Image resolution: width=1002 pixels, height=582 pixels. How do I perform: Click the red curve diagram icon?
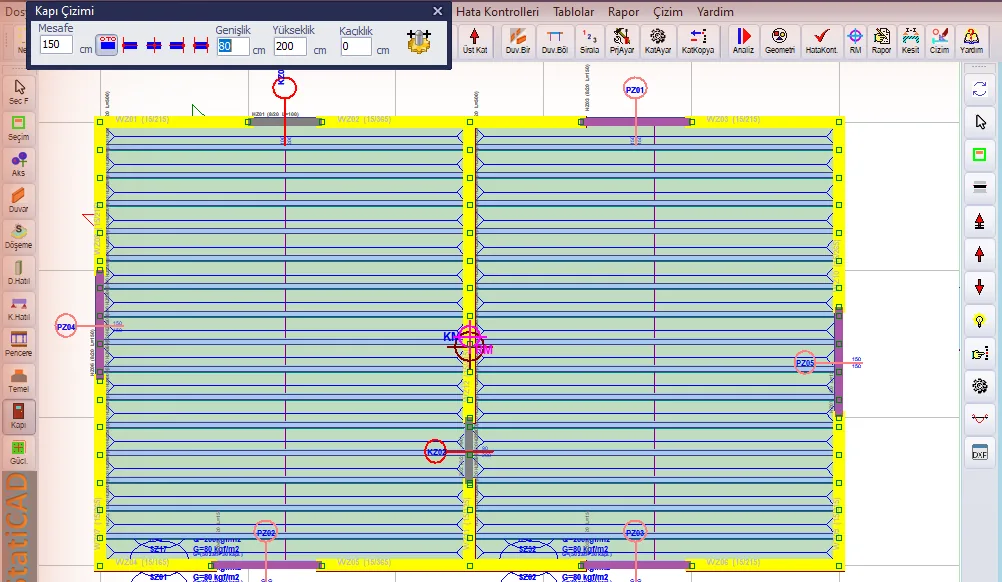980,419
